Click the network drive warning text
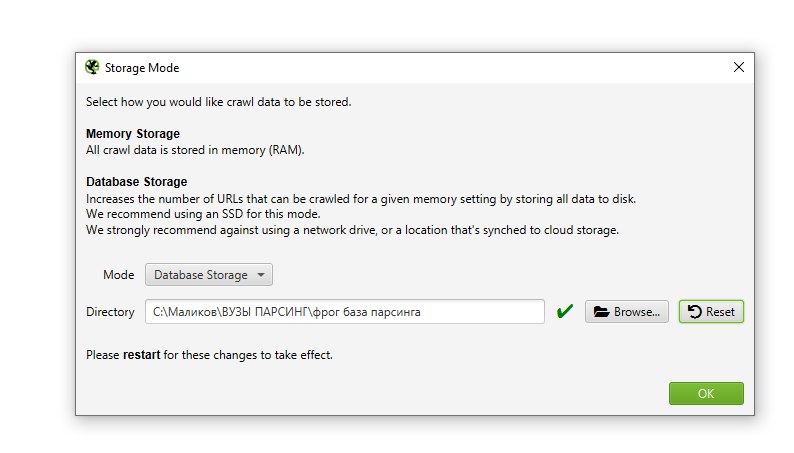This screenshot has height=453, width=794. coord(352,230)
